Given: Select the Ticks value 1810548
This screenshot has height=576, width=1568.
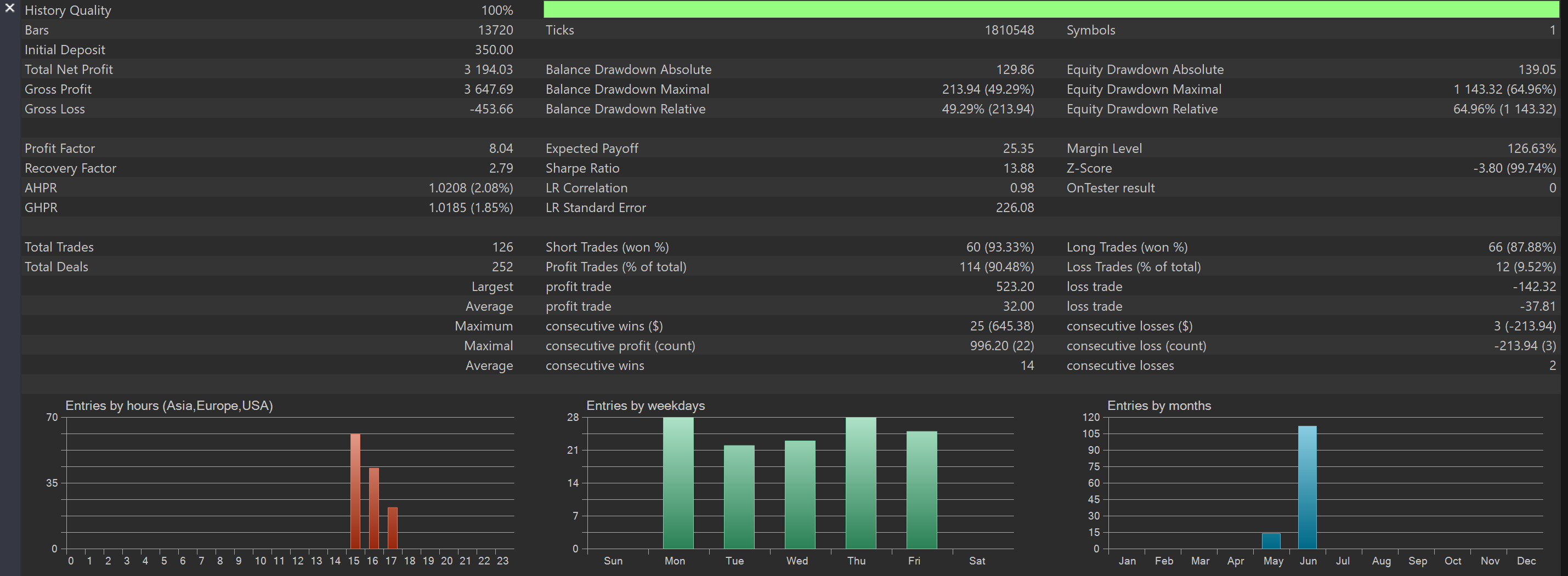Looking at the screenshot, I should 1009,30.
